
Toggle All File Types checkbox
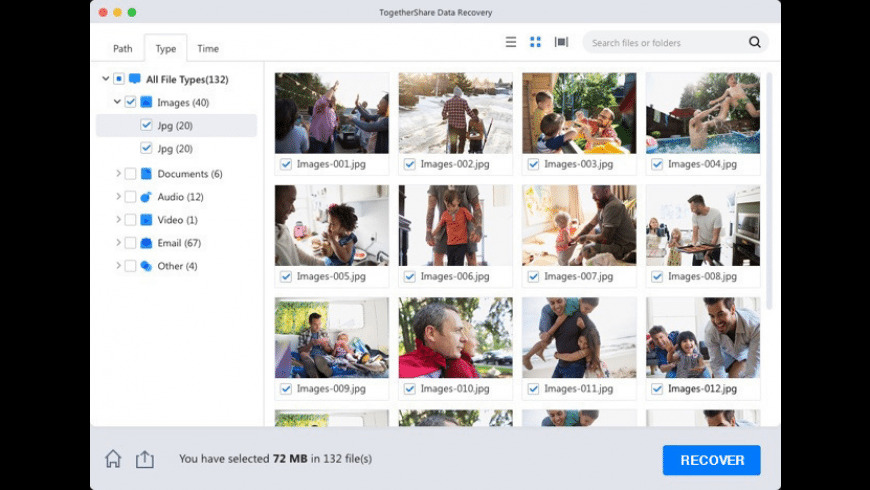point(119,79)
